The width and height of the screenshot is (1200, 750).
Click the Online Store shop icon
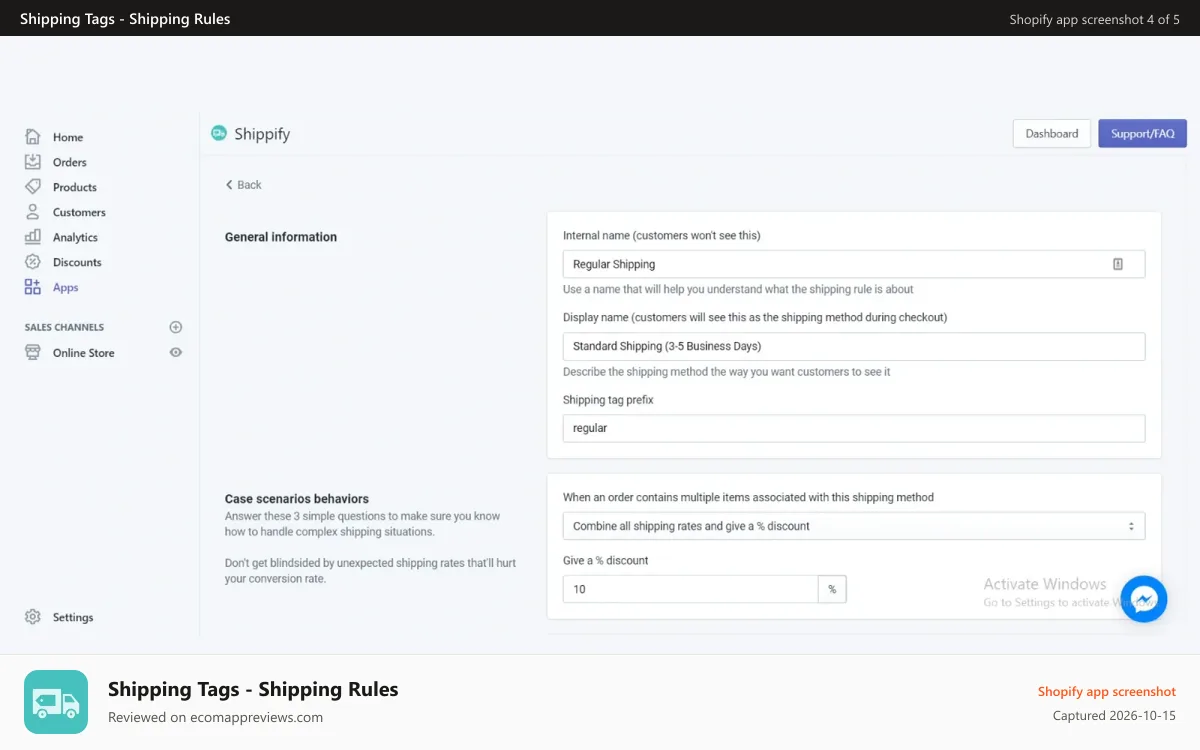(33, 352)
